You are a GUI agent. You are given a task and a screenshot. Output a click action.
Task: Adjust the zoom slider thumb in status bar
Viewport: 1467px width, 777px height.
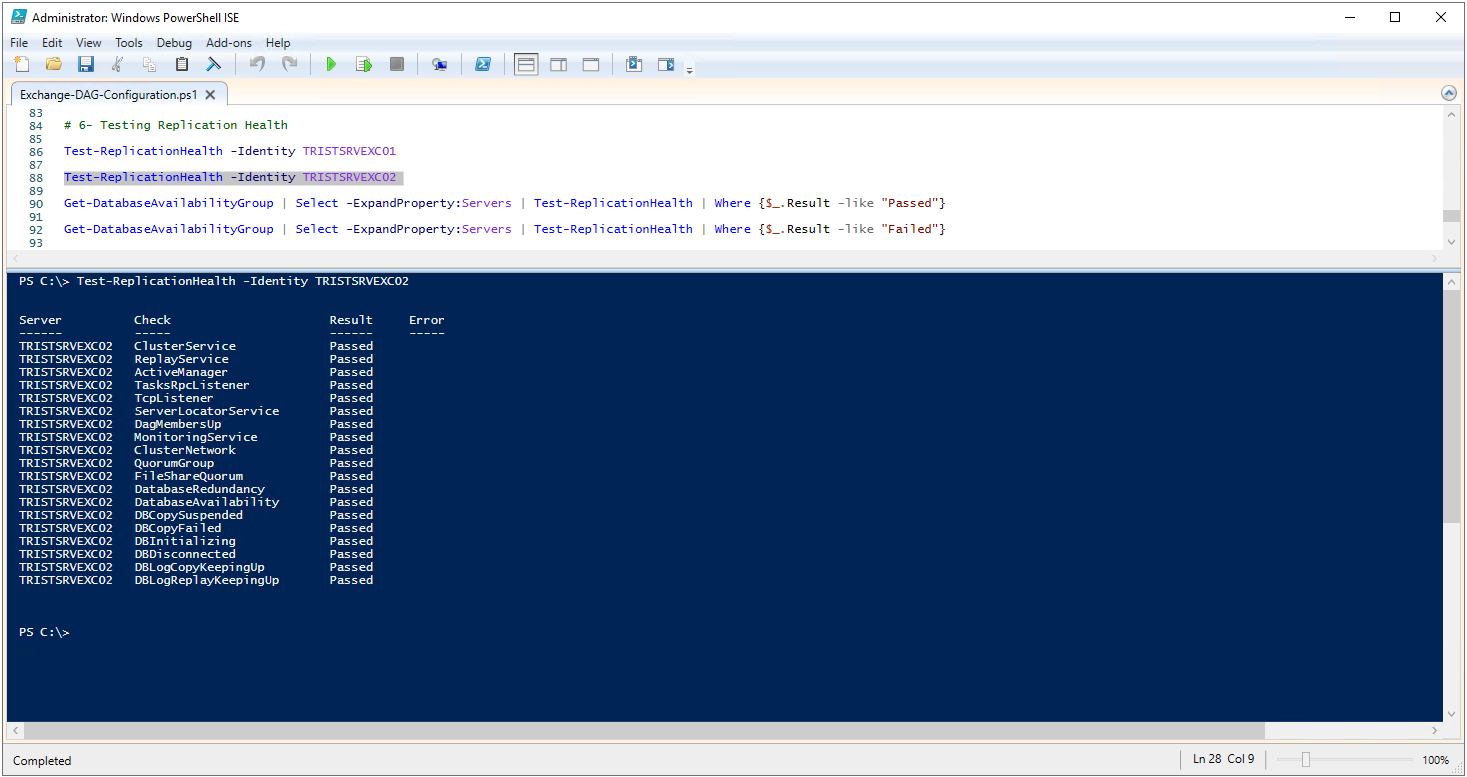pos(1306,760)
